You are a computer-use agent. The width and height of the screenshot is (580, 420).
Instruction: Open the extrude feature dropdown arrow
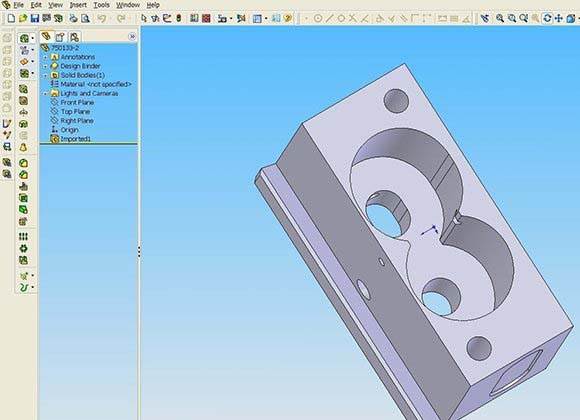(x=33, y=38)
